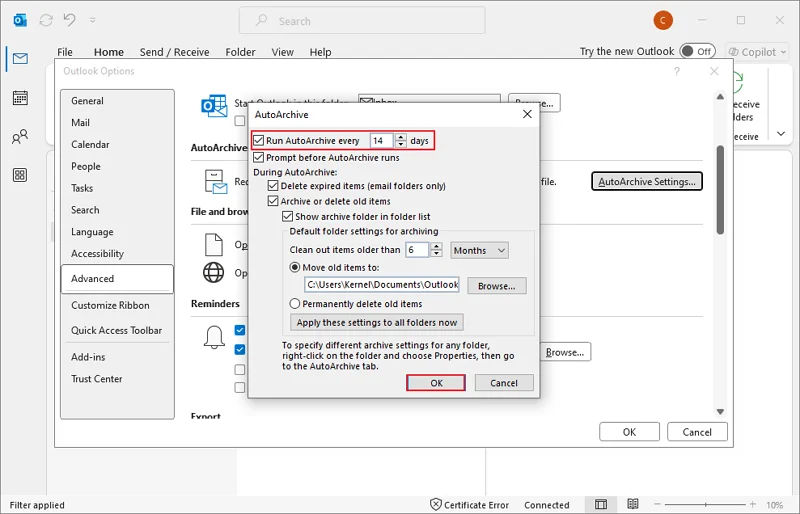Click the AutoArchive envelope icon
This screenshot has width=800, height=514.
coord(215,182)
